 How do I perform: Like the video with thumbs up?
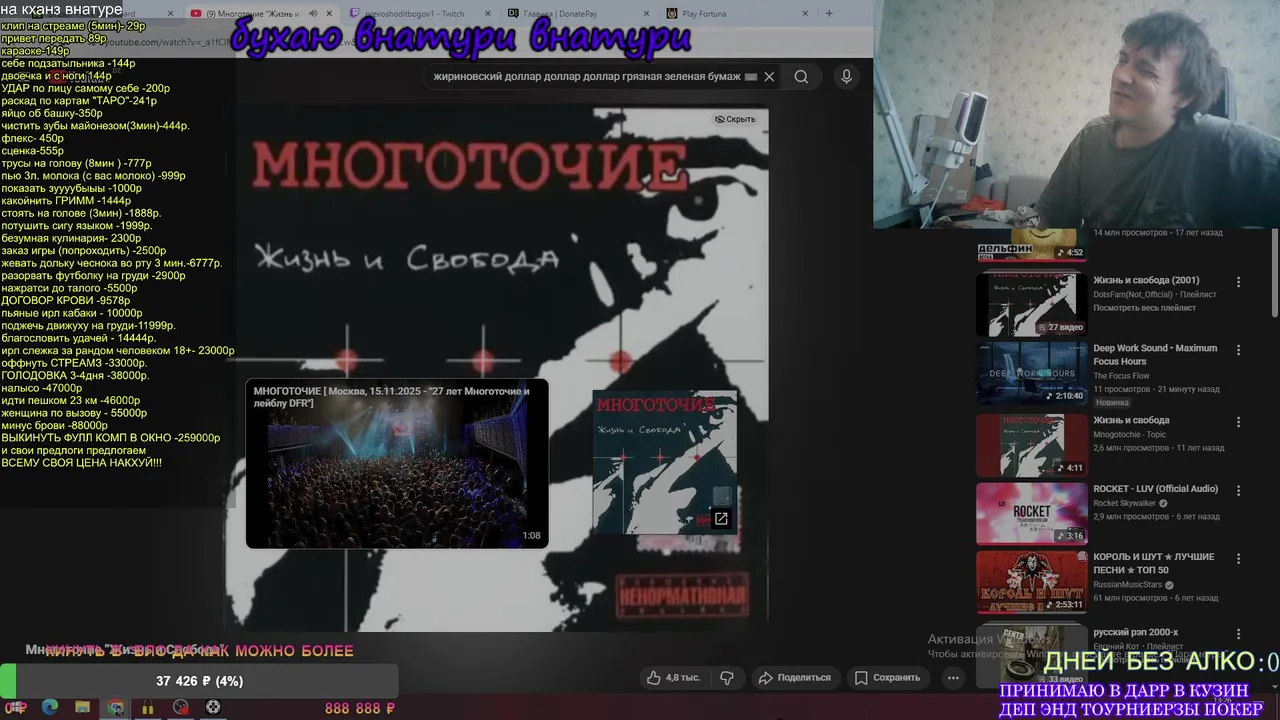[674, 677]
